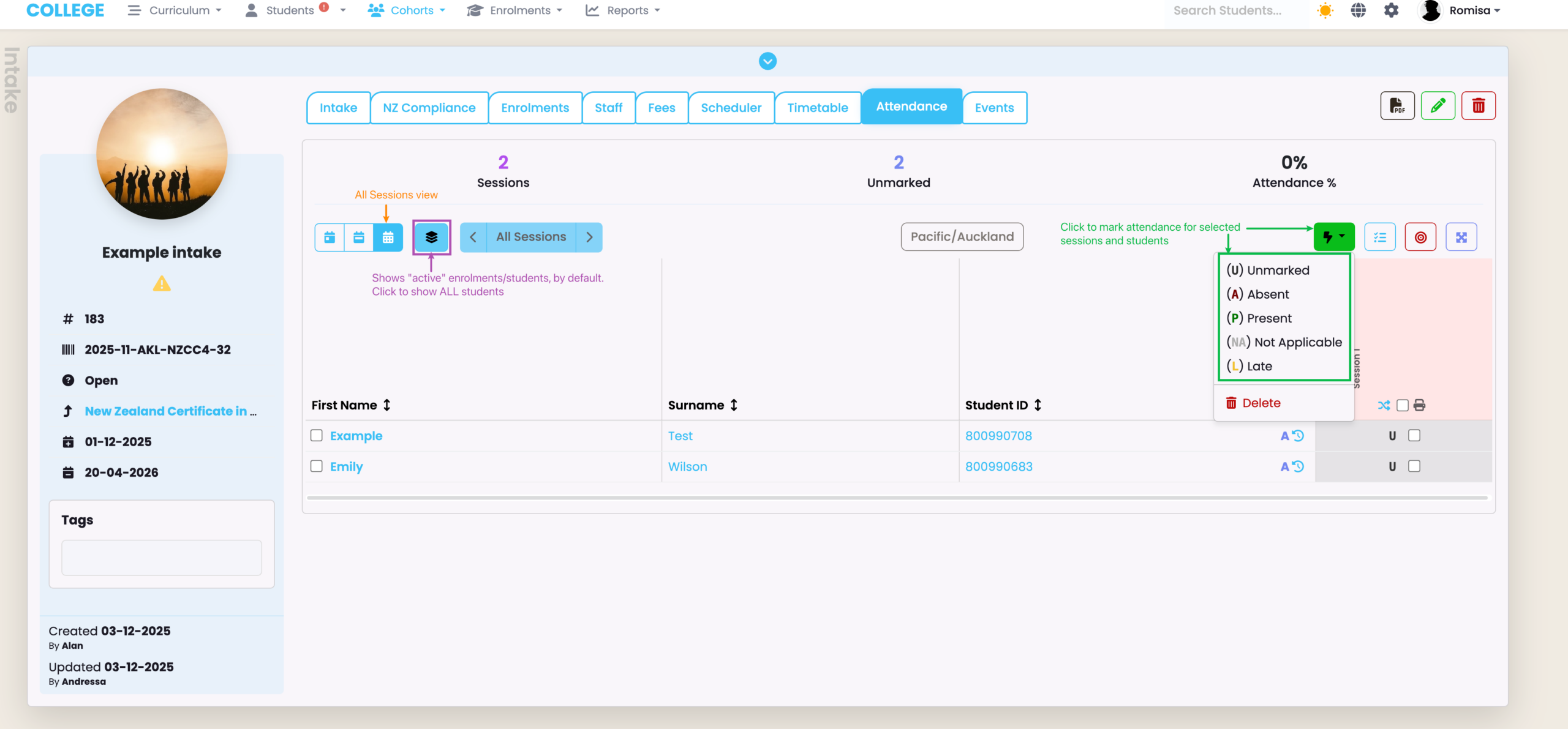The image size is (1568, 729).
Task: Click the Tags input field
Action: pyautogui.click(x=162, y=557)
